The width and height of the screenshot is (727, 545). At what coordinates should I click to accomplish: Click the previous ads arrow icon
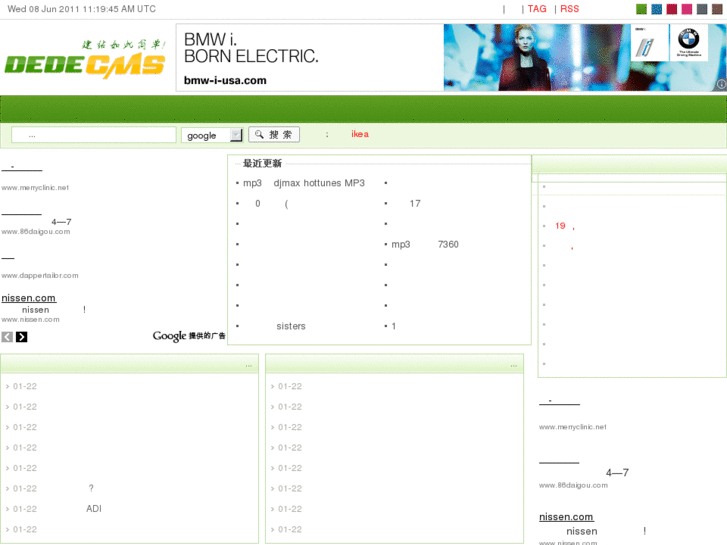pos(7,337)
